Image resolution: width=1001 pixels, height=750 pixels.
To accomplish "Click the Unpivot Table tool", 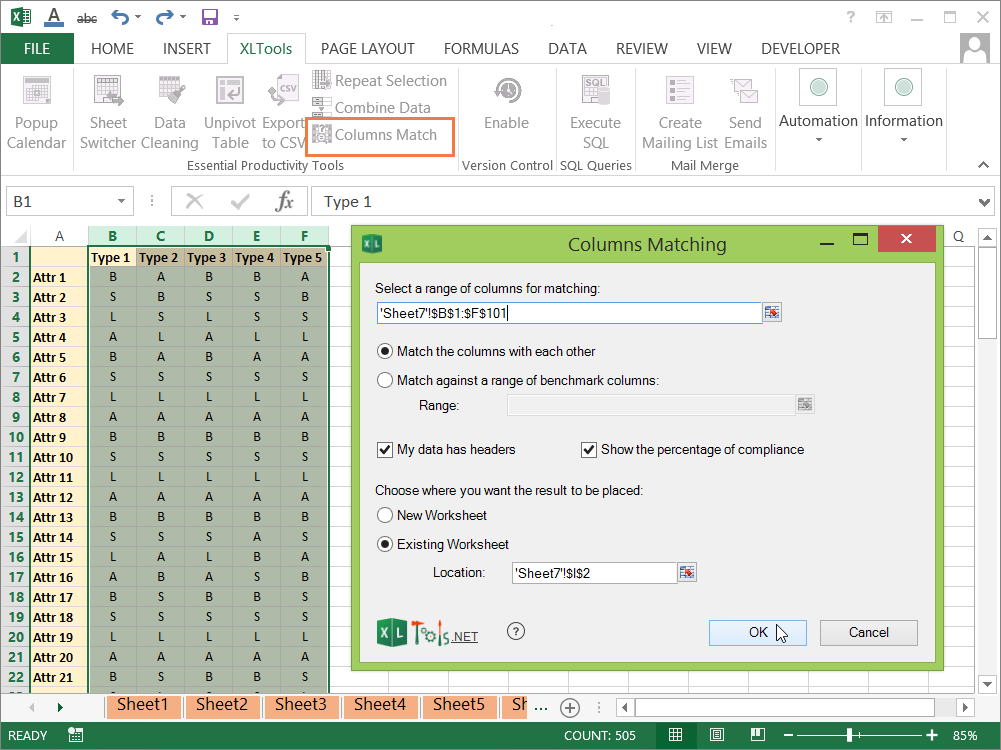I will coord(229,112).
